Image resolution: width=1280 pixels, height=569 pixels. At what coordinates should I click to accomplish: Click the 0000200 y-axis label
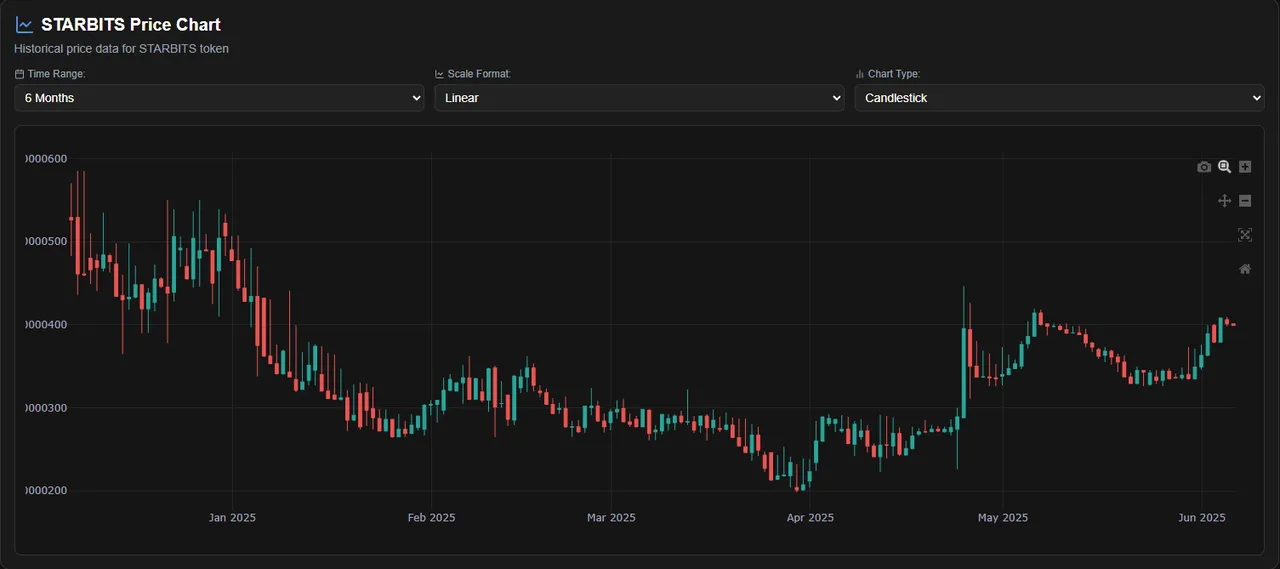(46, 490)
